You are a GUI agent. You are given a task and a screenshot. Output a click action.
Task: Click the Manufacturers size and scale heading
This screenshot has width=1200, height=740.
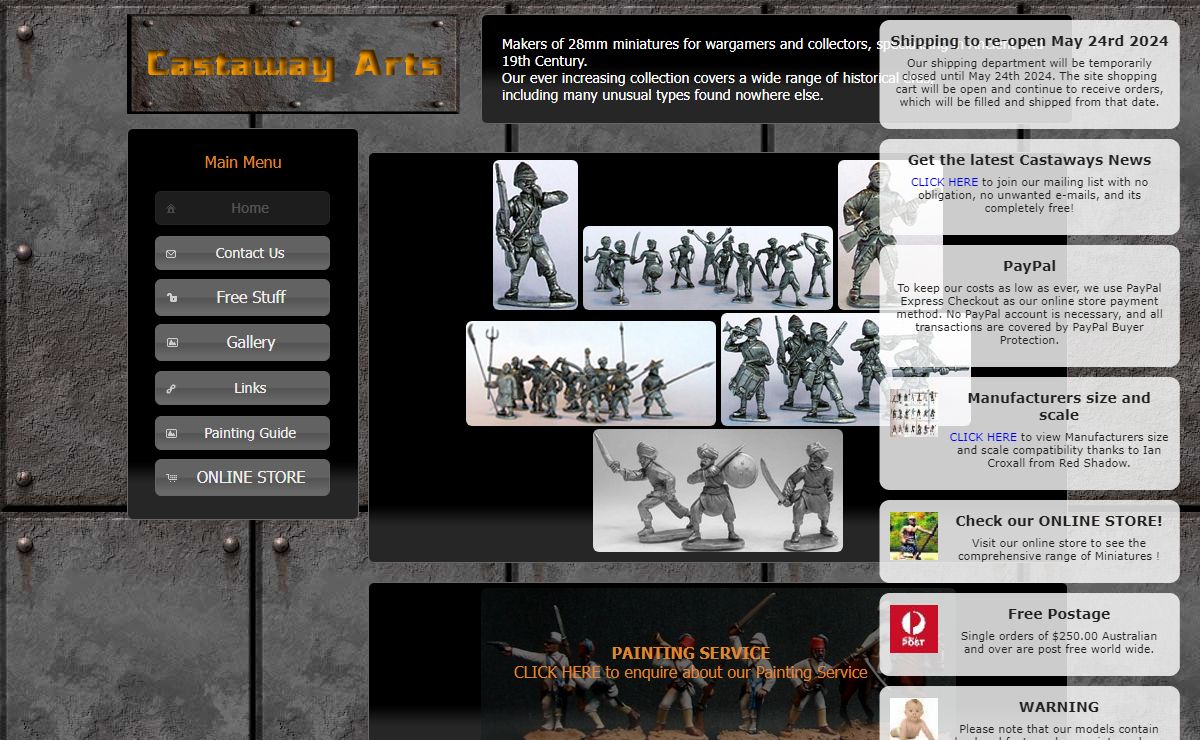coord(1059,406)
